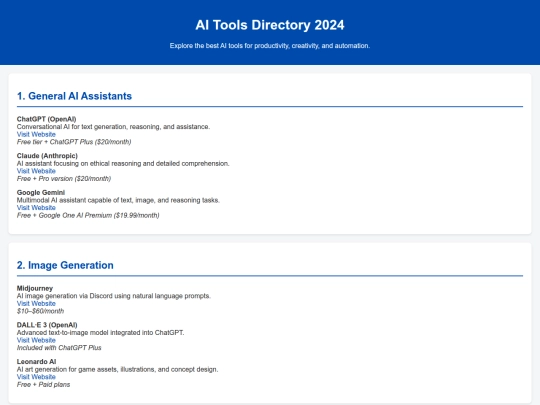
Task: Open Leonardo AI's Visit Website link
Action: coord(36,377)
